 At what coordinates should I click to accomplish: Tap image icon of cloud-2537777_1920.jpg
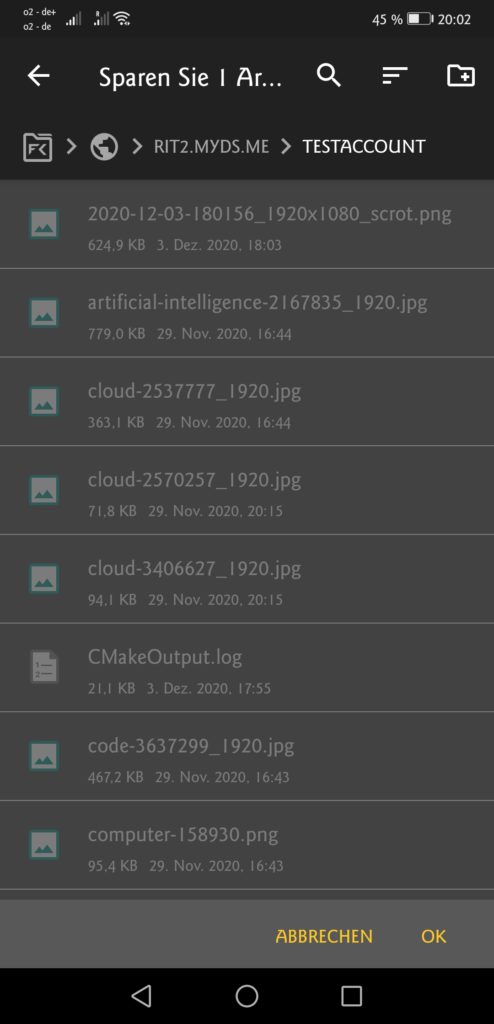(44, 401)
